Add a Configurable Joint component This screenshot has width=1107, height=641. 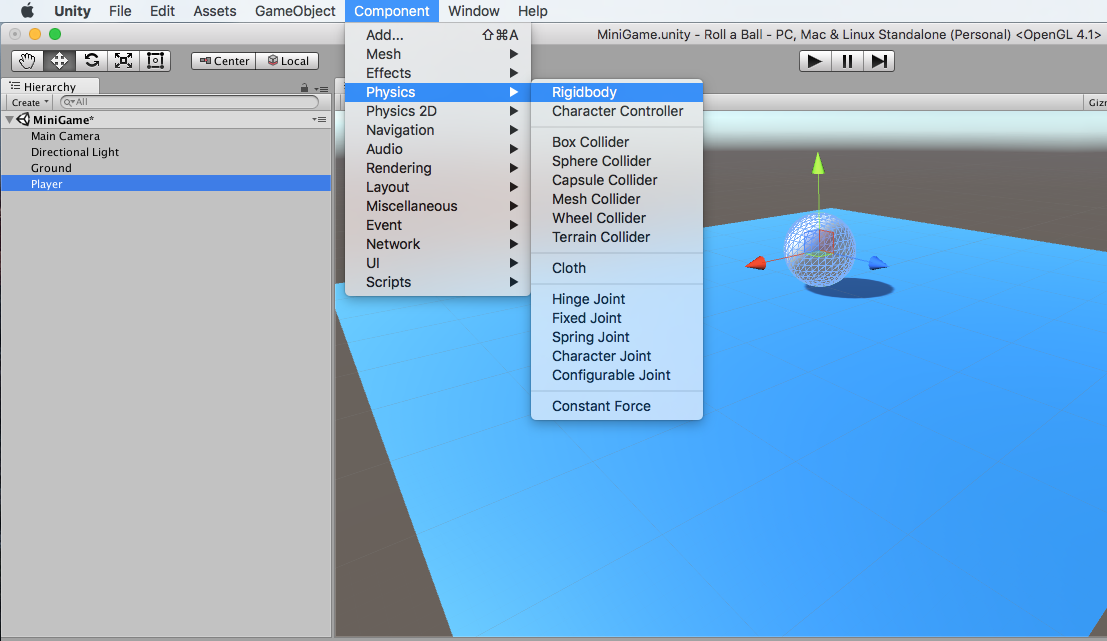[x=617, y=376]
